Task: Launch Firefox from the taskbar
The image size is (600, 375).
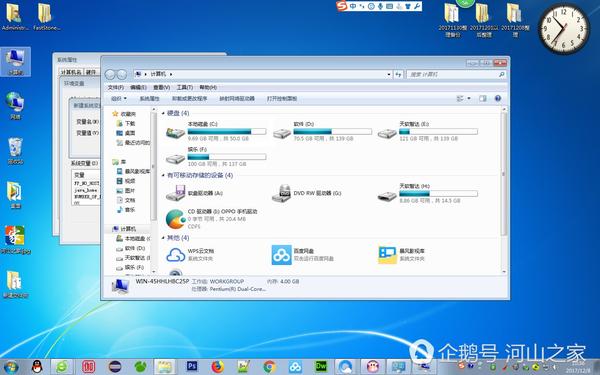Action: [218, 367]
